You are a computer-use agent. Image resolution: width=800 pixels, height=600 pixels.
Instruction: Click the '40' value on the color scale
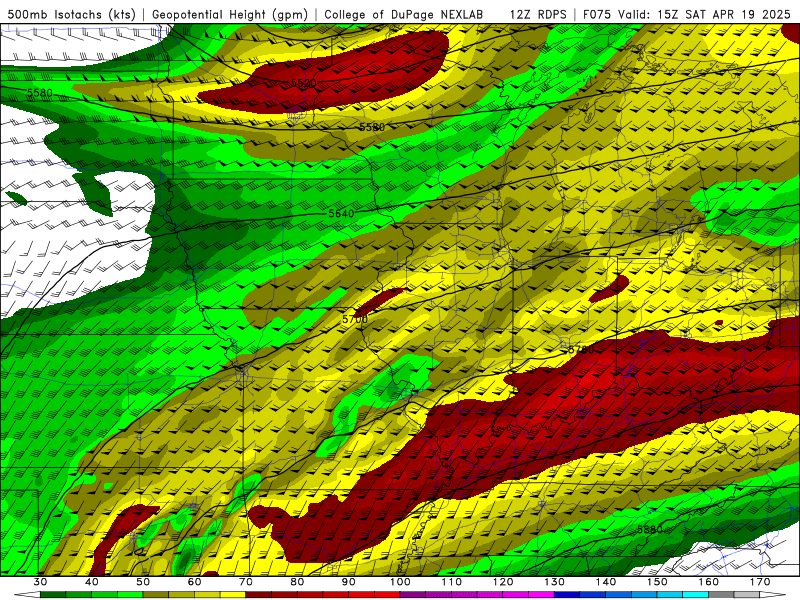click(x=92, y=582)
